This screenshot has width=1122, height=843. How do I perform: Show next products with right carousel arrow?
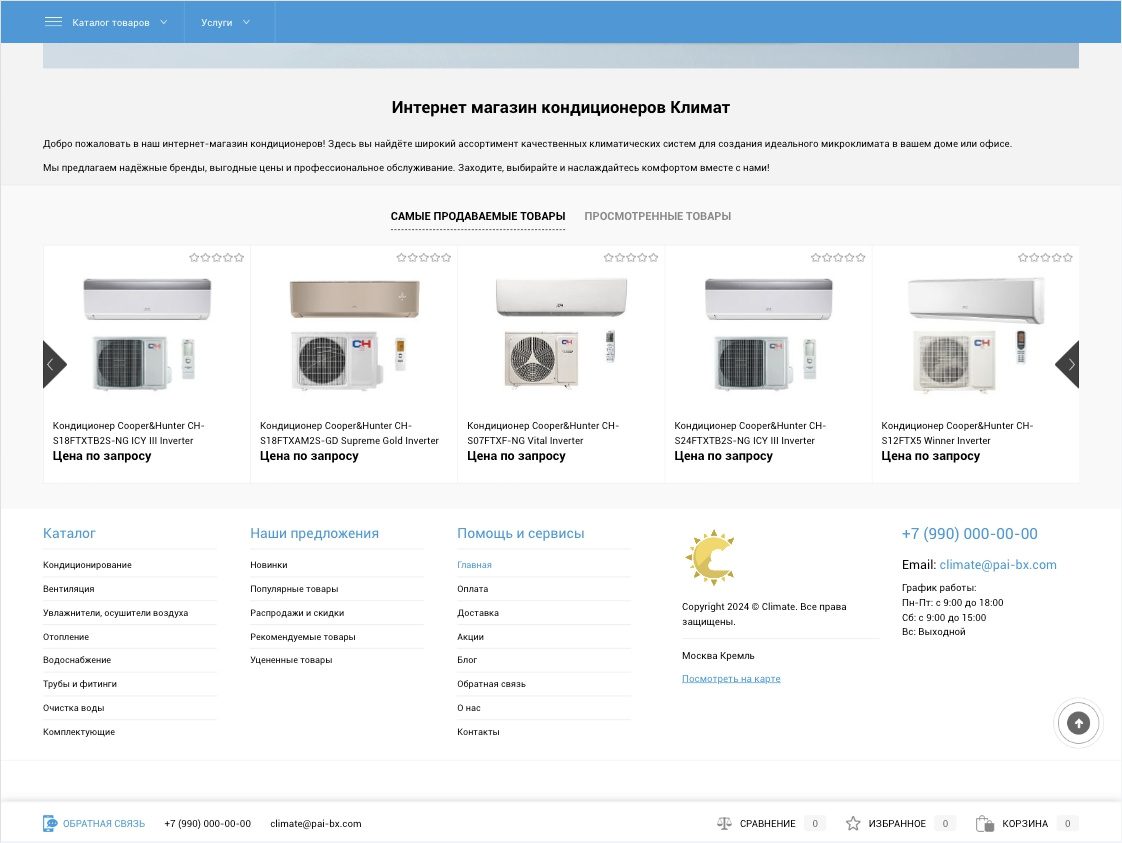click(1067, 364)
